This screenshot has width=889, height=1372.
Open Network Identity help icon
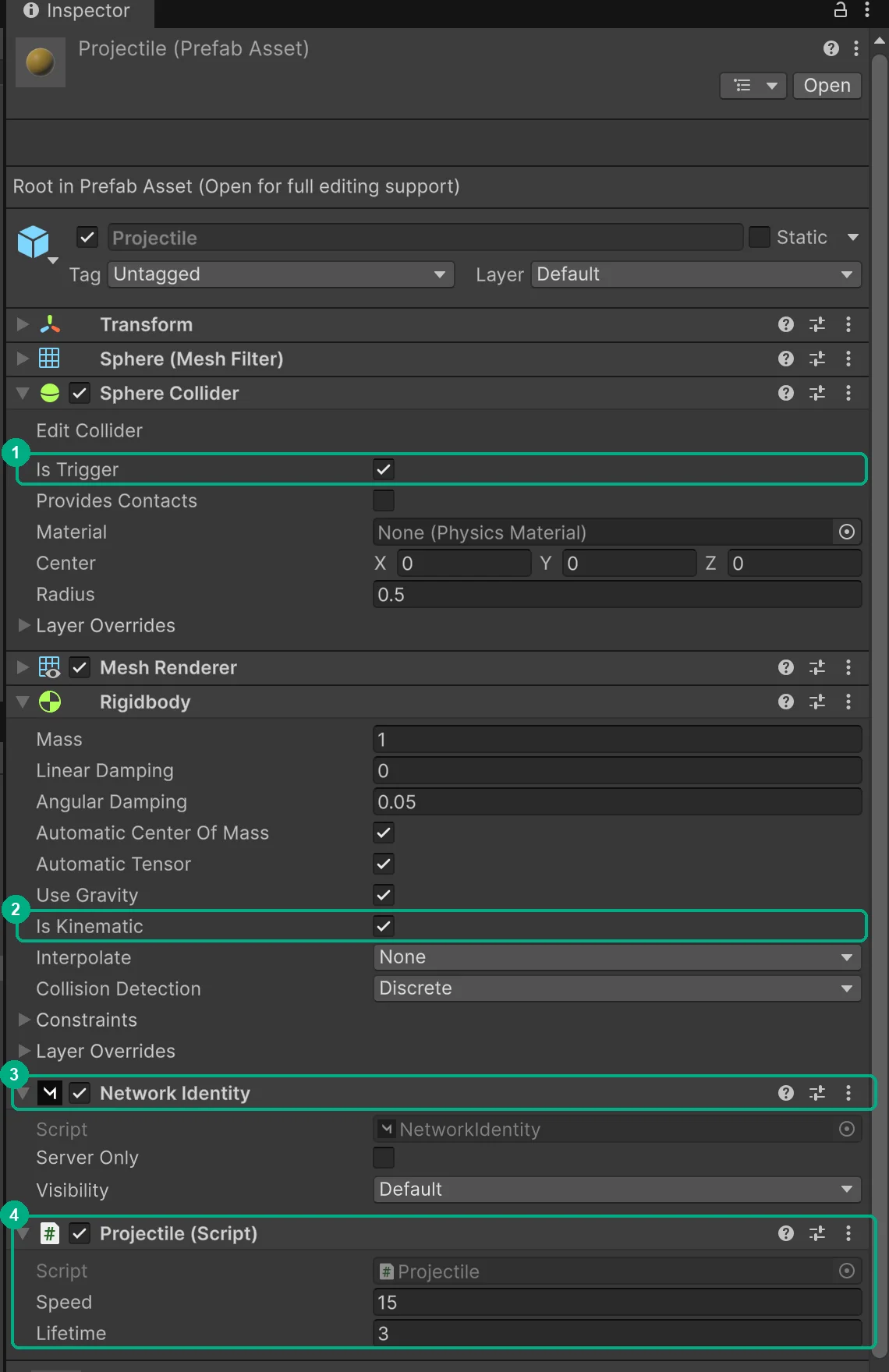(786, 1093)
